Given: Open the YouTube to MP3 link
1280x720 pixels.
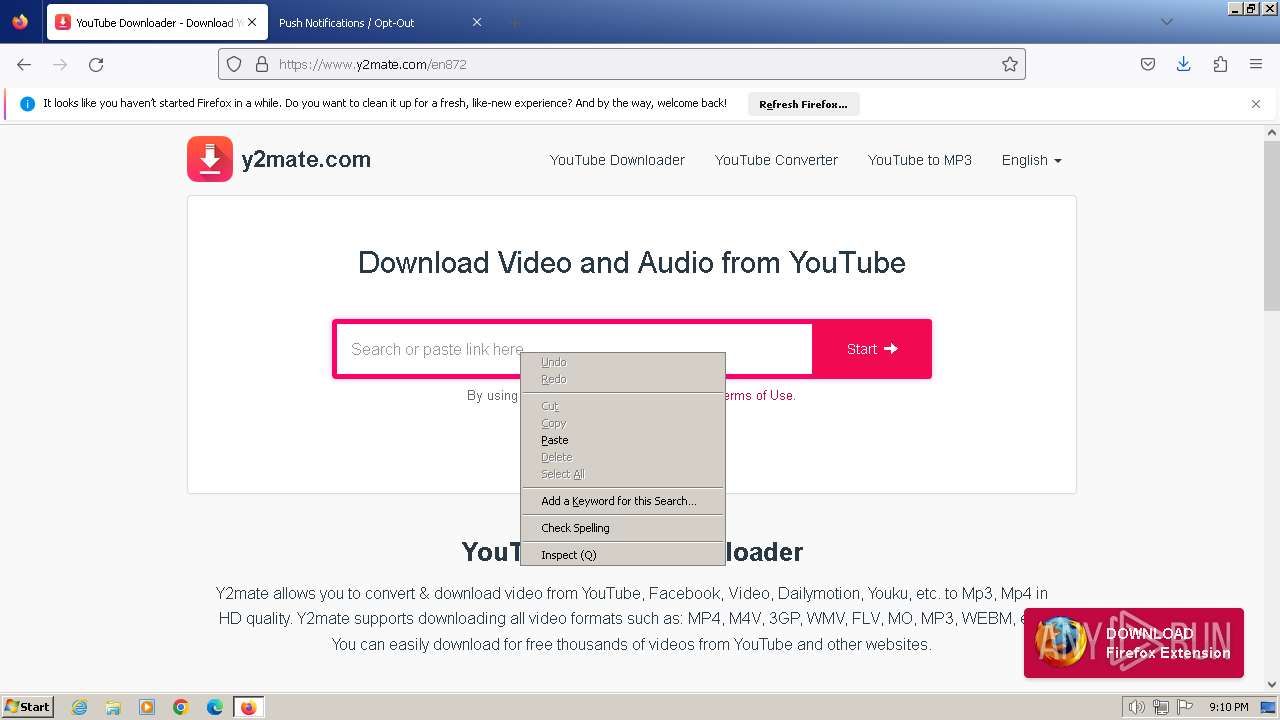Looking at the screenshot, I should (920, 160).
